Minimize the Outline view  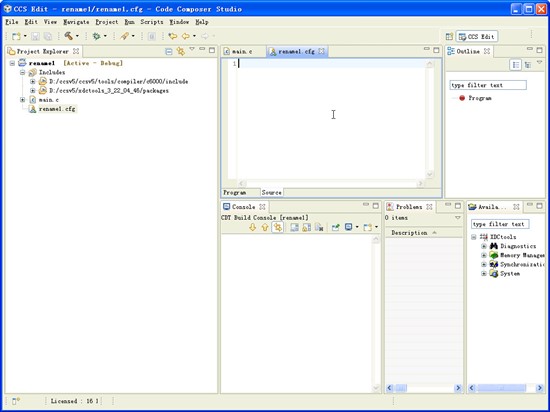point(530,49)
